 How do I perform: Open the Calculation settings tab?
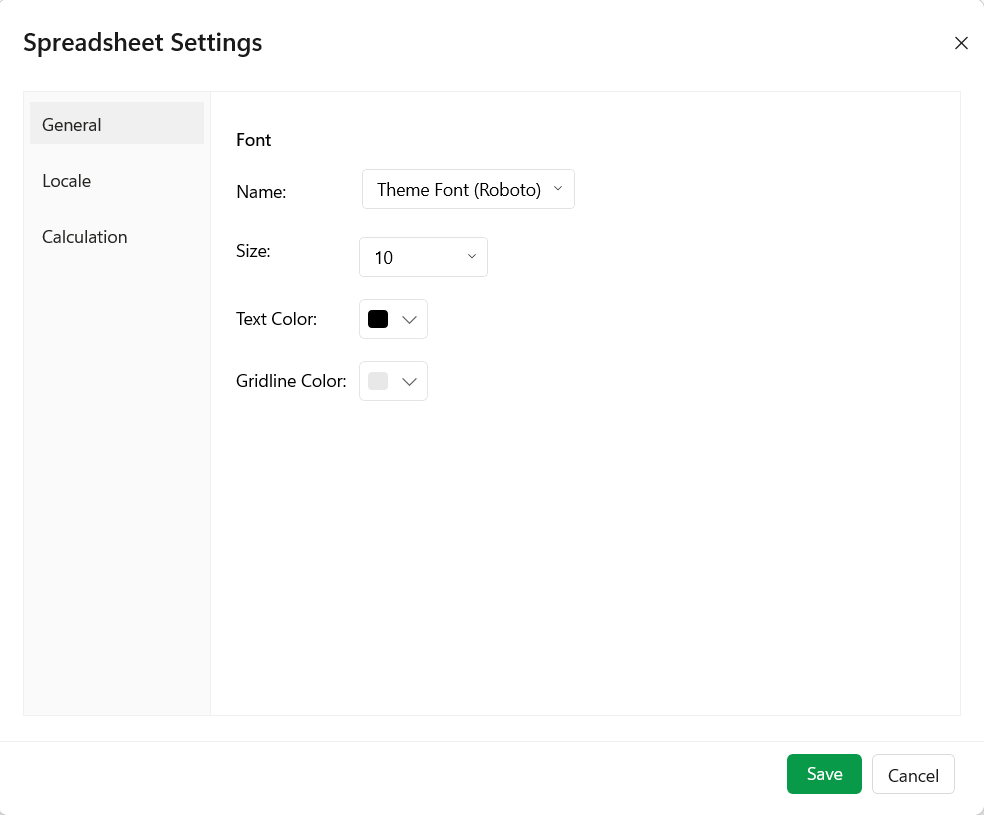click(85, 237)
